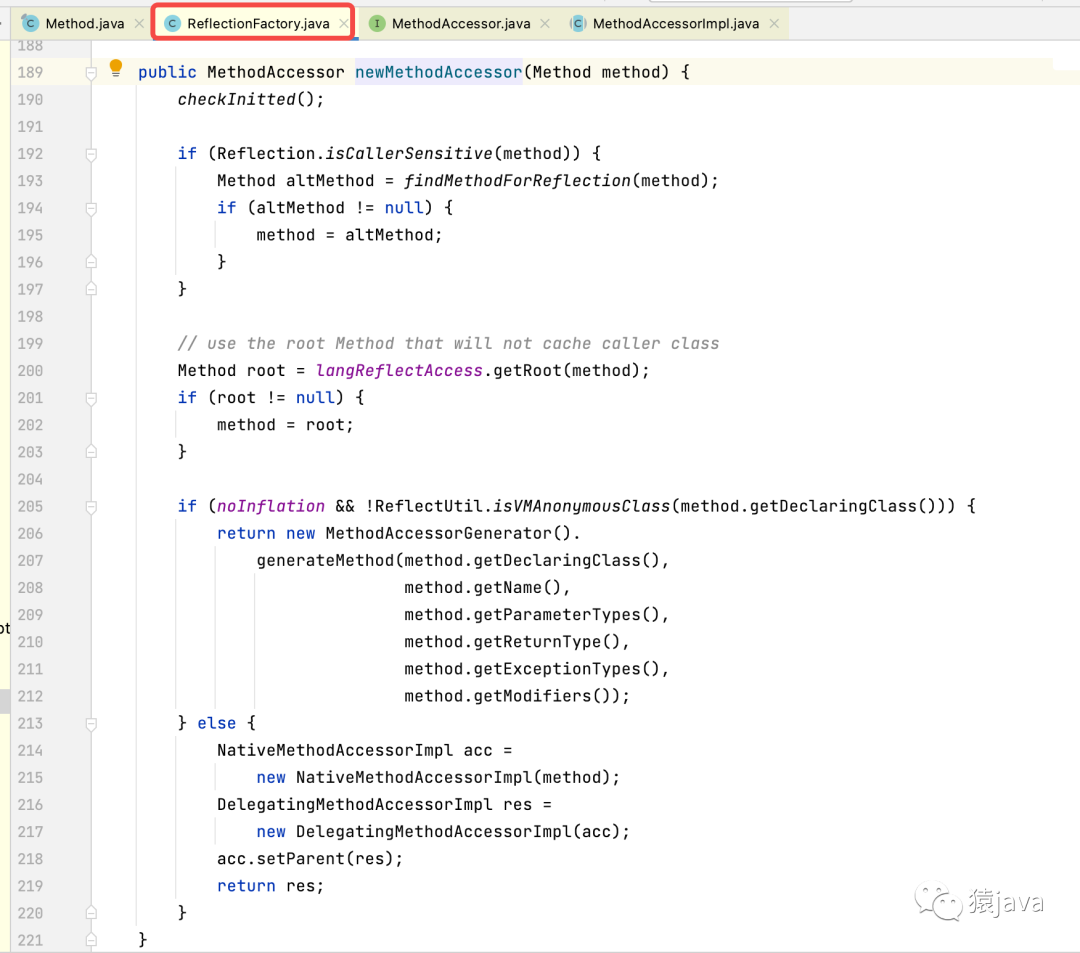Click 'method = altMethod;' statement
The height and width of the screenshot is (953, 1080).
click(349, 235)
